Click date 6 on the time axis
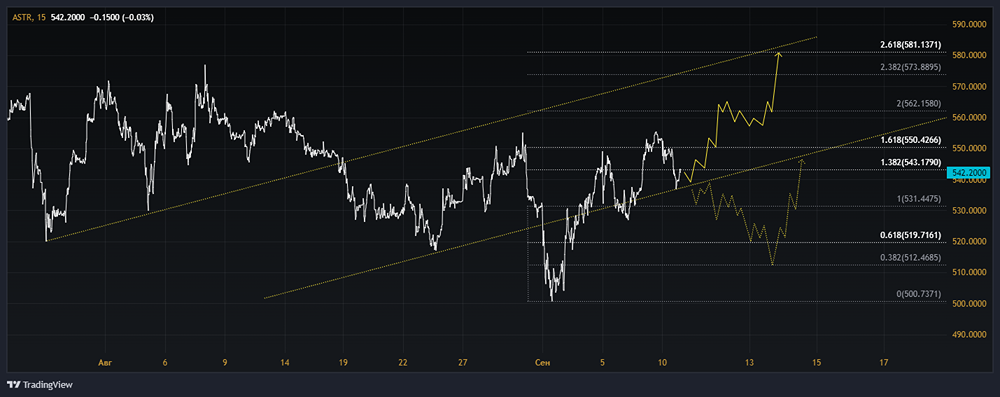The height and width of the screenshot is (397, 1000). coord(165,363)
